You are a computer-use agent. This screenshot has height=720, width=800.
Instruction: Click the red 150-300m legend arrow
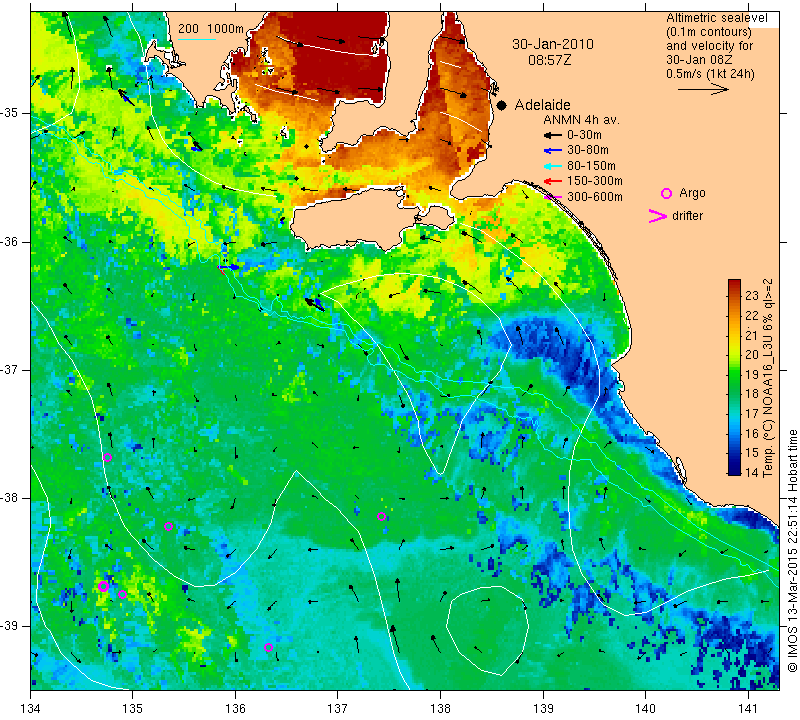[x=552, y=181]
